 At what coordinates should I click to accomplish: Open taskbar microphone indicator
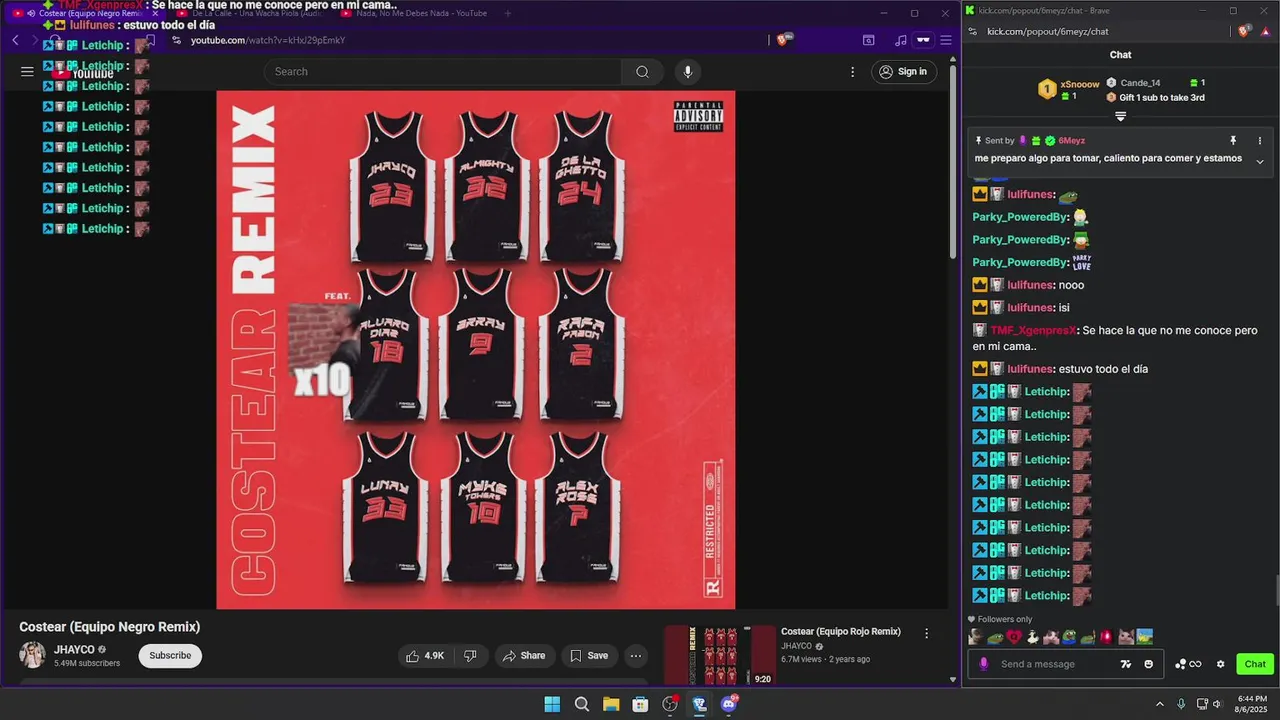tap(1181, 704)
